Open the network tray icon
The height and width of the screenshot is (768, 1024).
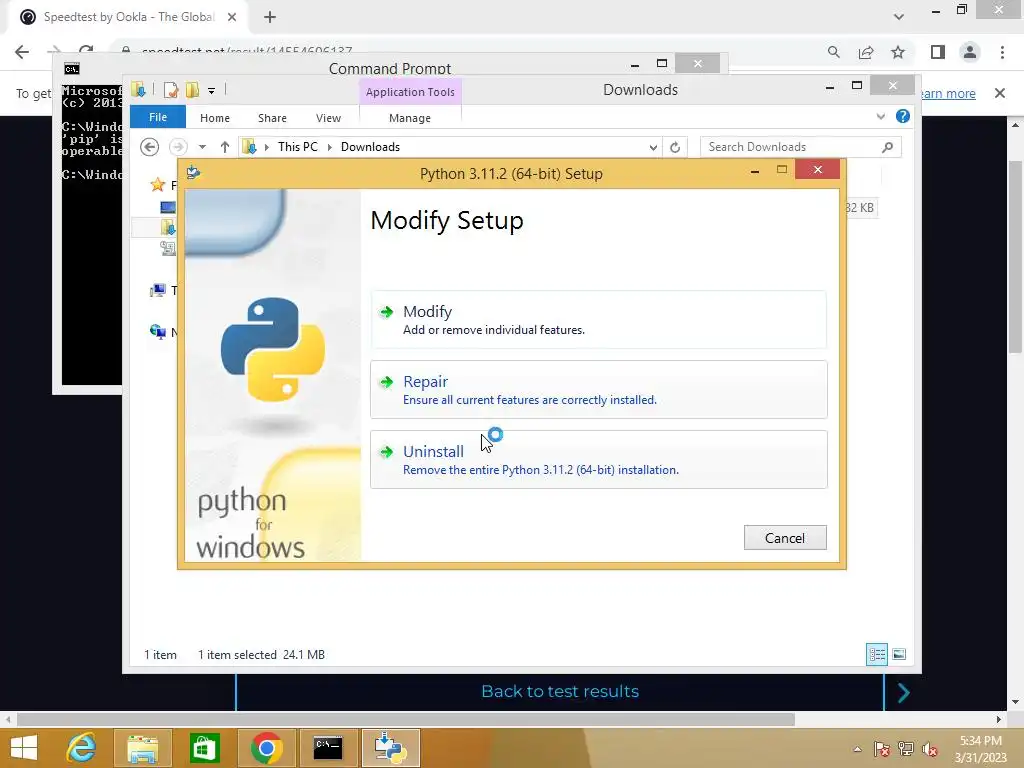coord(906,749)
